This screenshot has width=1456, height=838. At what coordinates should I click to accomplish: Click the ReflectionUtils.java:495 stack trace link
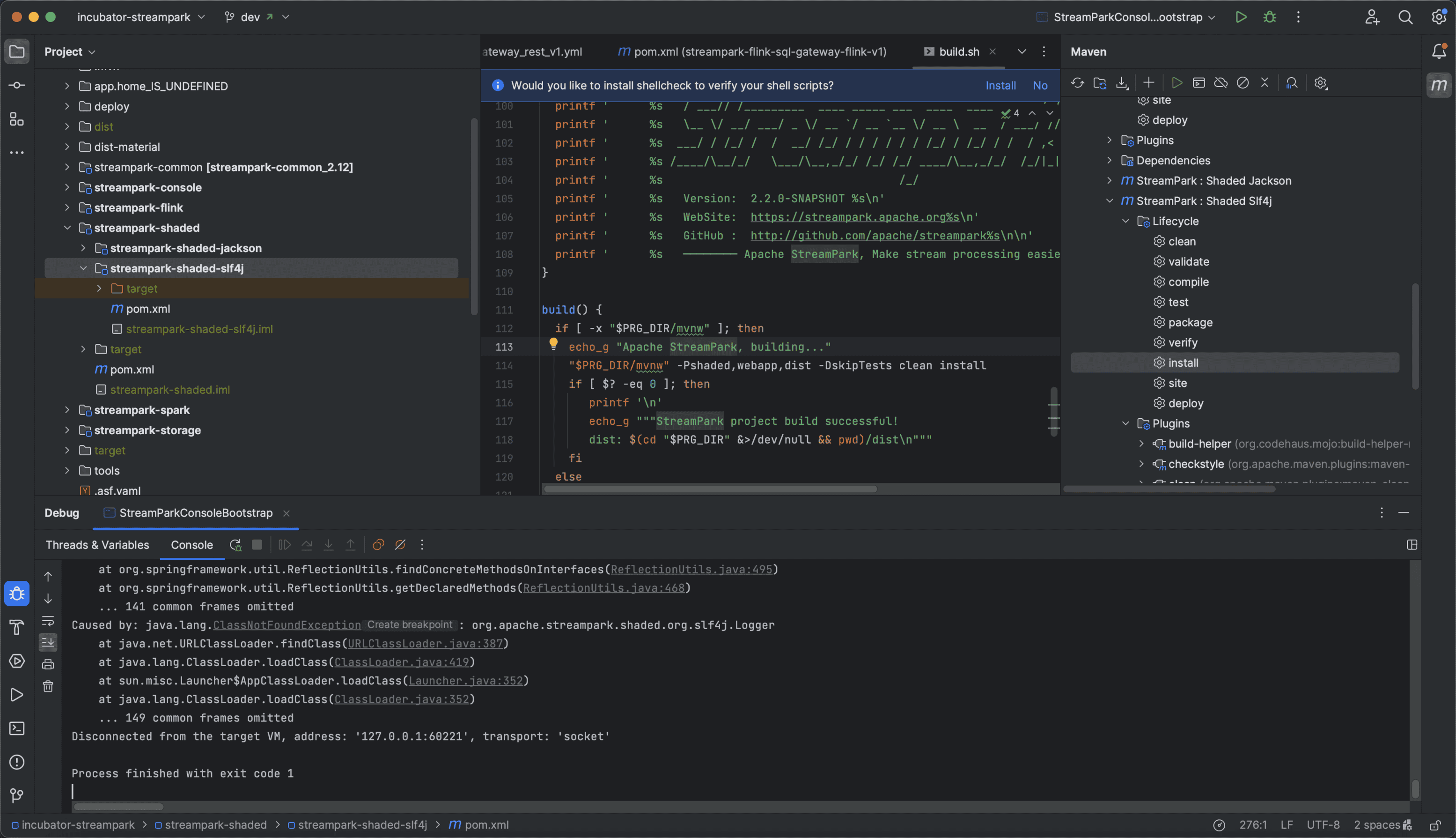[x=691, y=569]
